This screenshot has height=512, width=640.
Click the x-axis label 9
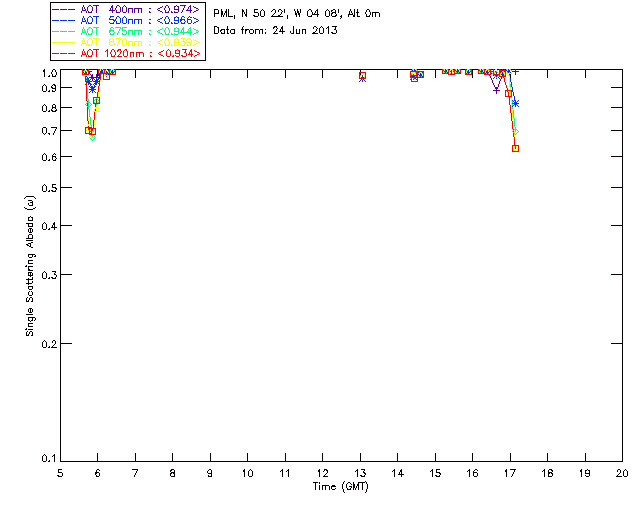[210, 473]
